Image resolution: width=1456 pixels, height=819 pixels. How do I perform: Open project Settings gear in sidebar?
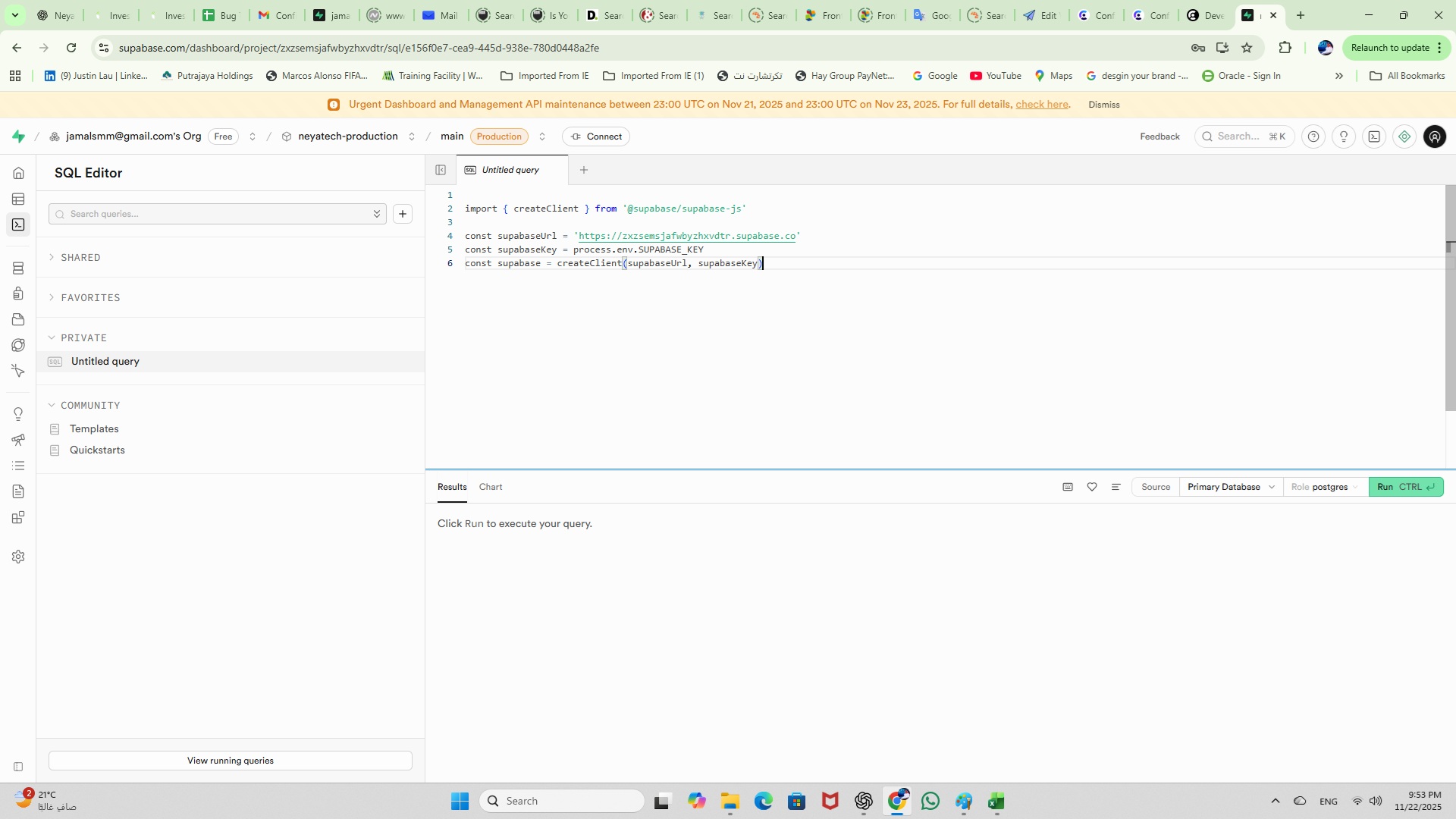coord(17,557)
